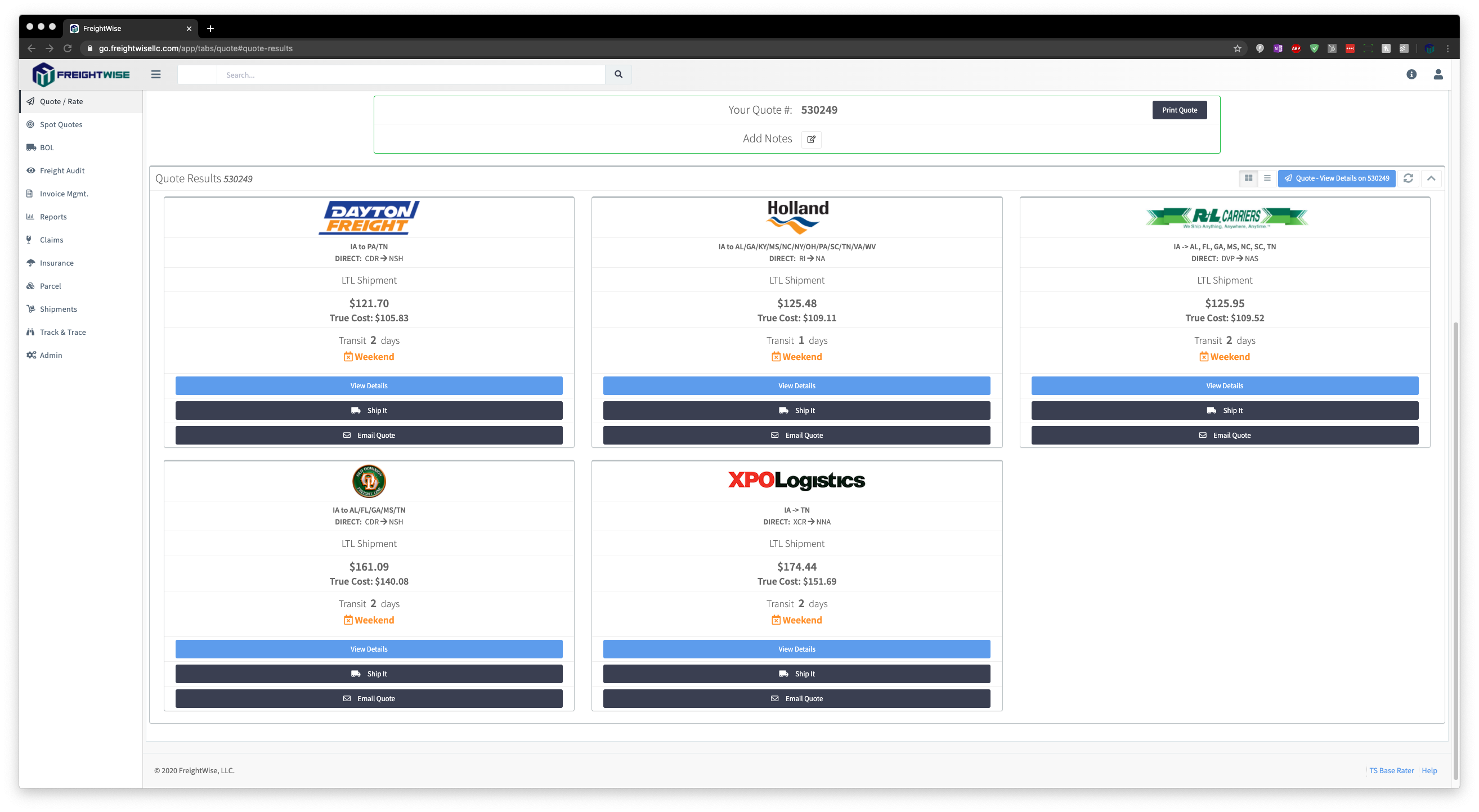Toggle Weekend option on Dayton Freight quote
Screen dimensions: 1479x812
tap(369, 356)
